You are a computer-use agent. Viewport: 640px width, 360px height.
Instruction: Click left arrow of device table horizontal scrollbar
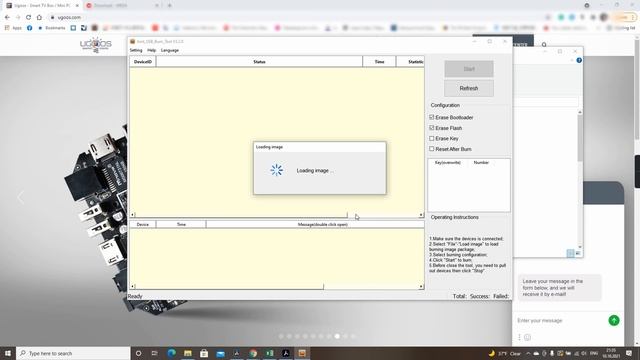[132, 215]
